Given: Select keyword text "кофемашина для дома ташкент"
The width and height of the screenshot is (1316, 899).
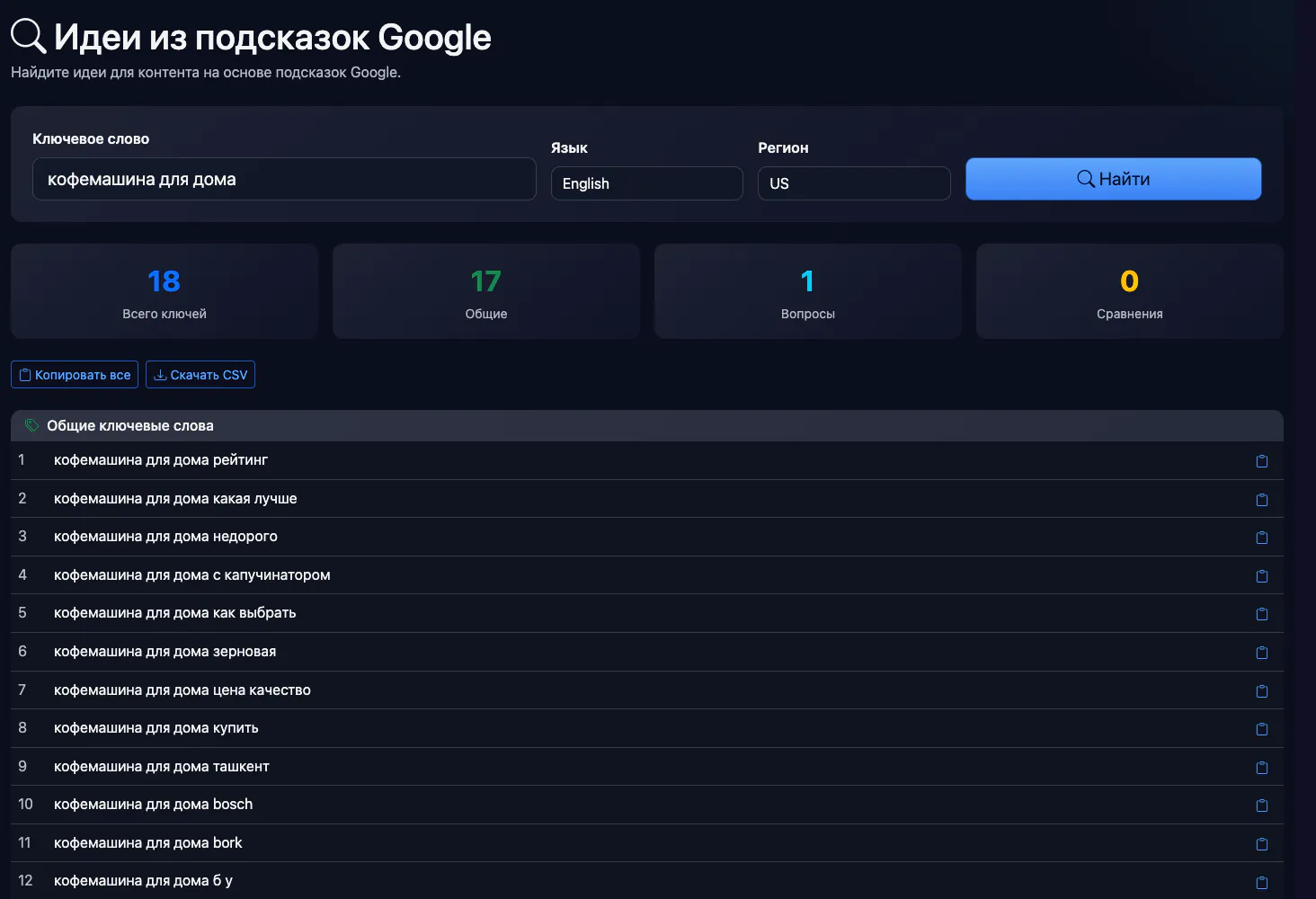Looking at the screenshot, I should pos(162,767).
